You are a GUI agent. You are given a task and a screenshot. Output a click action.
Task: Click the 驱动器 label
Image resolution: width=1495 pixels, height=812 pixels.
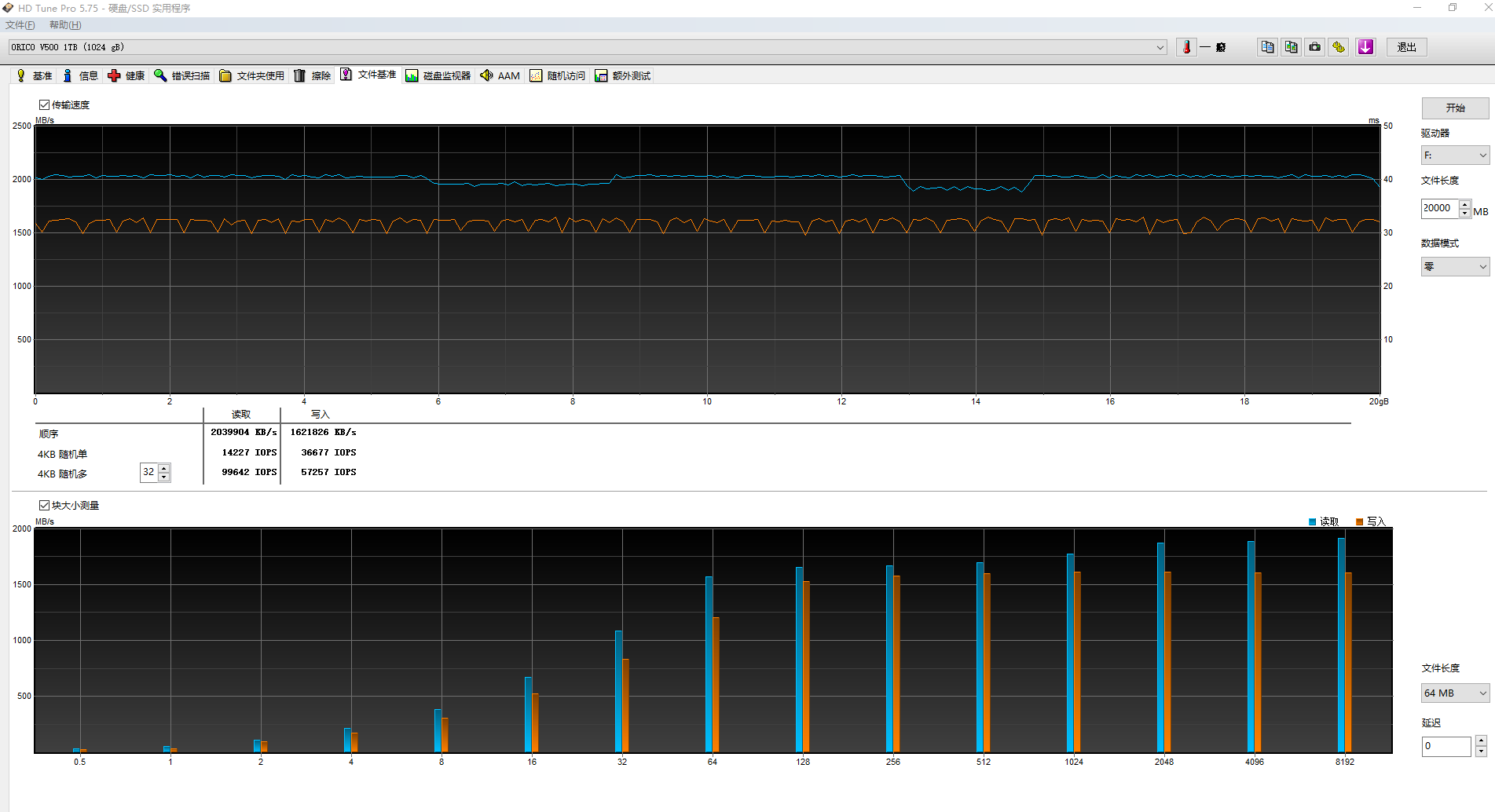tap(1435, 133)
